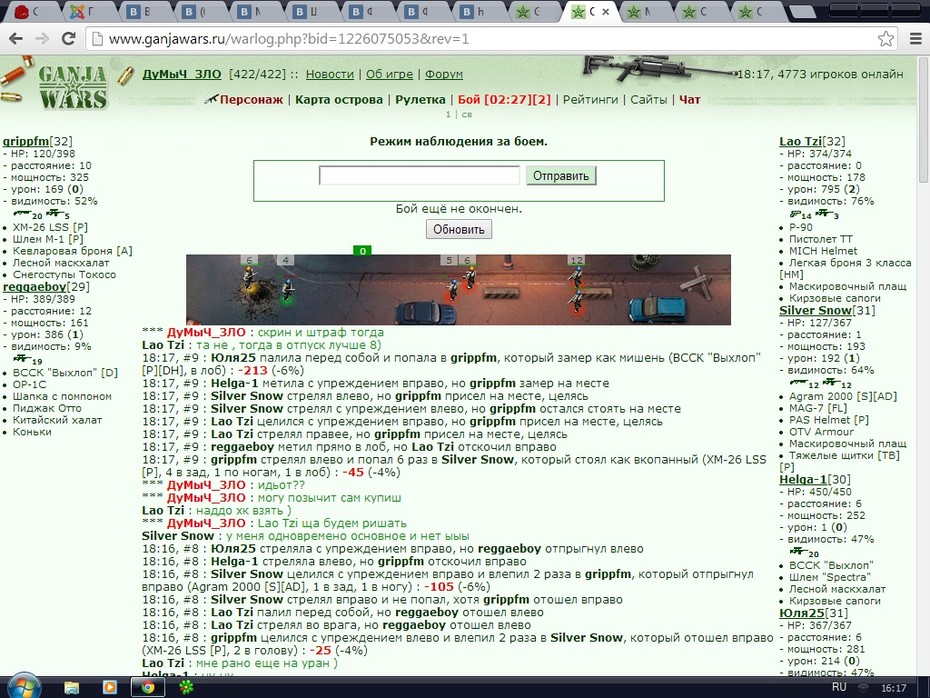930x698 pixels.
Task: Switch to the second browser tab
Action: 86,11
